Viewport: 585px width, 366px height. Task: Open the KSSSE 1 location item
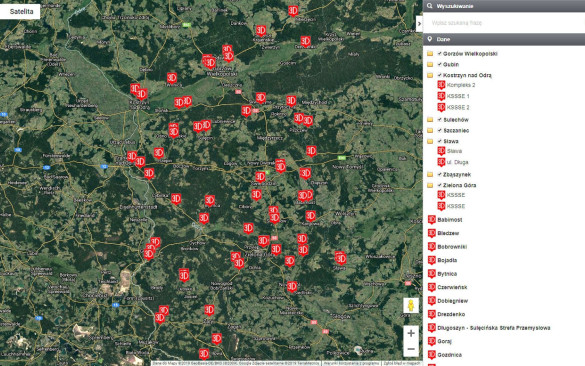[453, 96]
